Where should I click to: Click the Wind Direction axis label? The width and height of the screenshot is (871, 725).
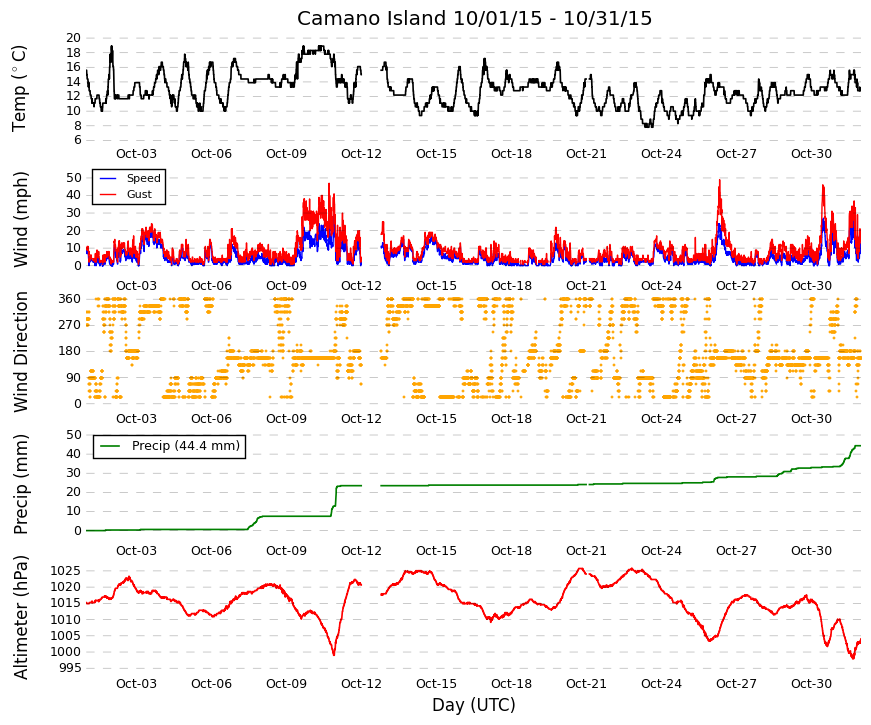21,352
